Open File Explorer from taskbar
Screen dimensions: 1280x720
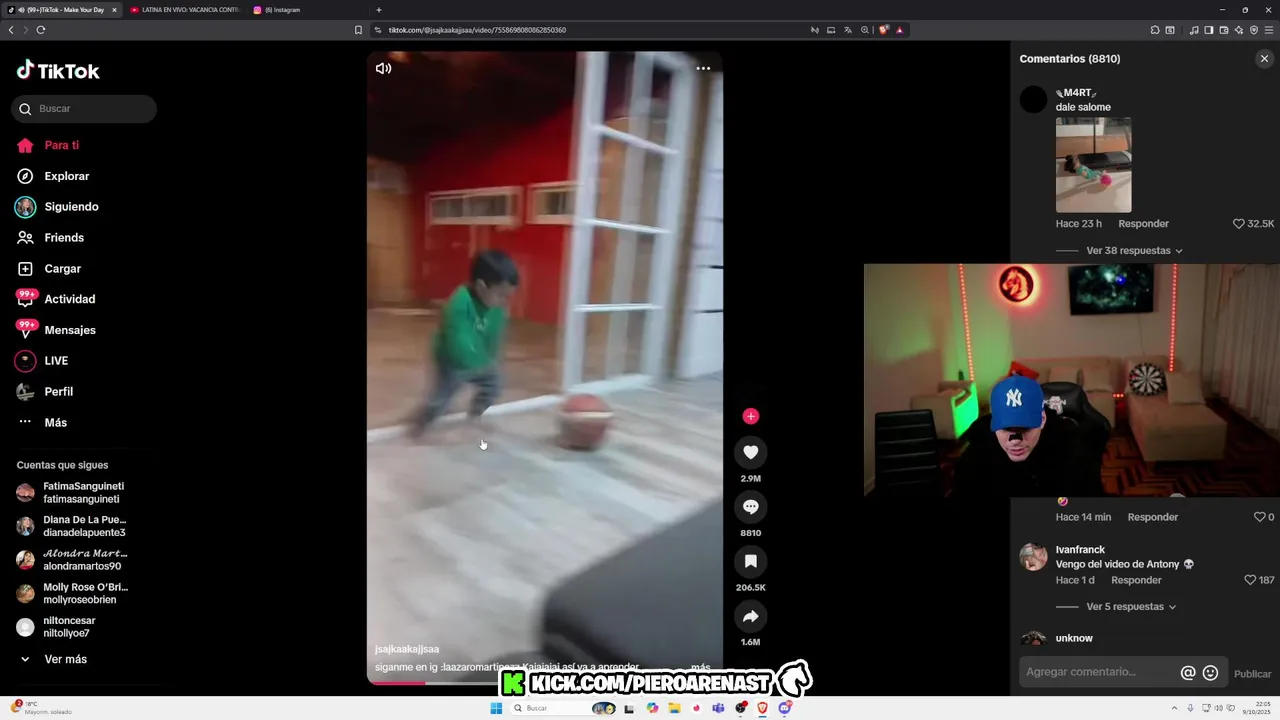675,708
